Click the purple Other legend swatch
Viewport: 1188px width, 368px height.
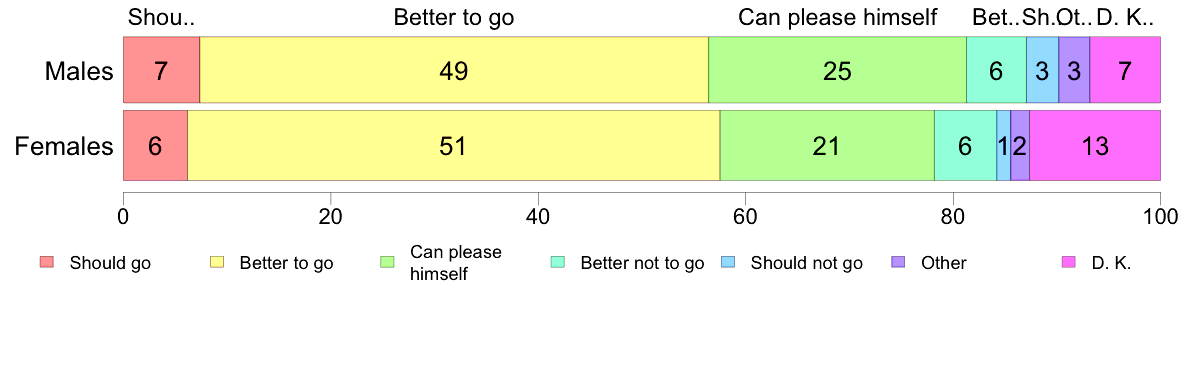pos(898,263)
